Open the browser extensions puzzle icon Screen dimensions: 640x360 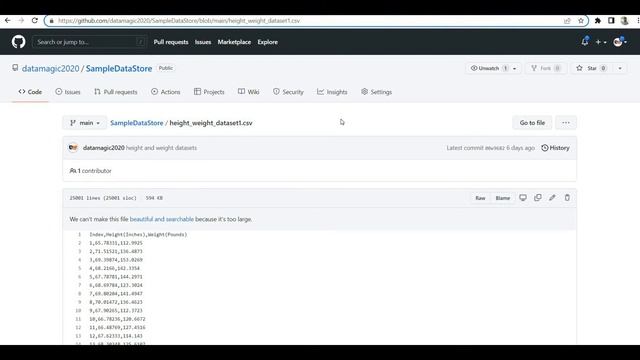pyautogui.click(x=598, y=20)
